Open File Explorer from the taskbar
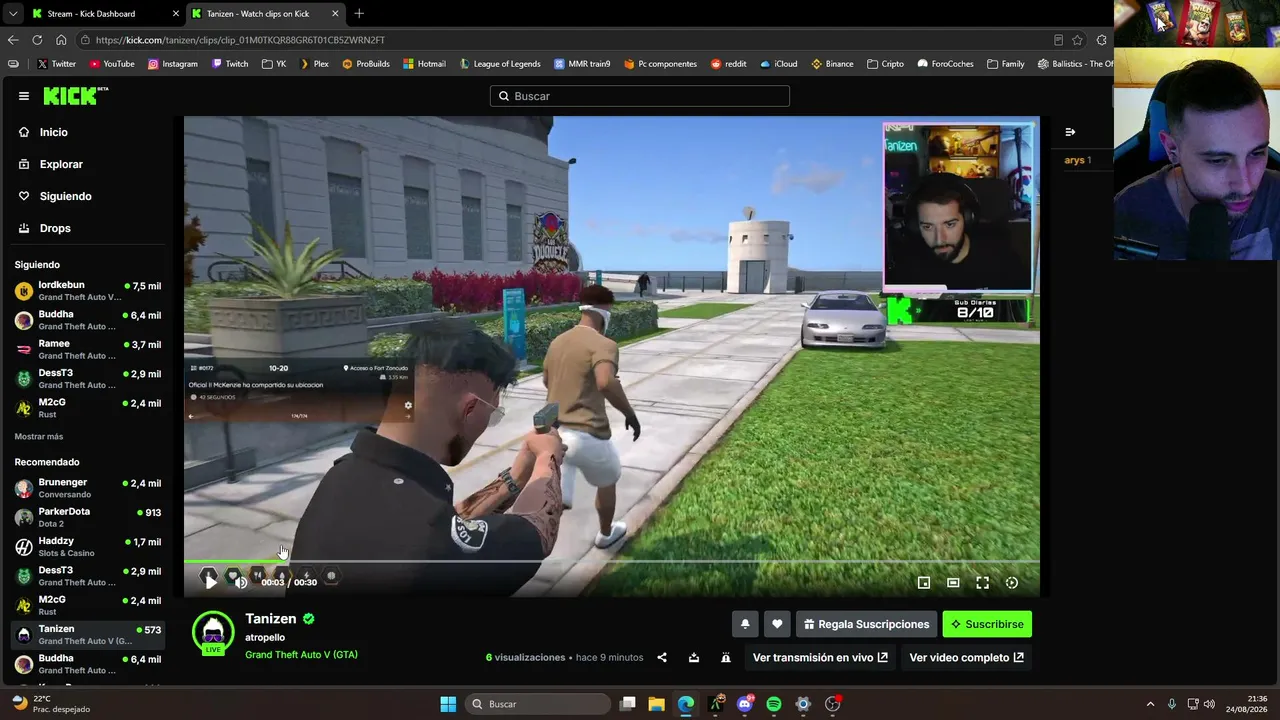Screen dimensions: 1280x720 [656, 704]
